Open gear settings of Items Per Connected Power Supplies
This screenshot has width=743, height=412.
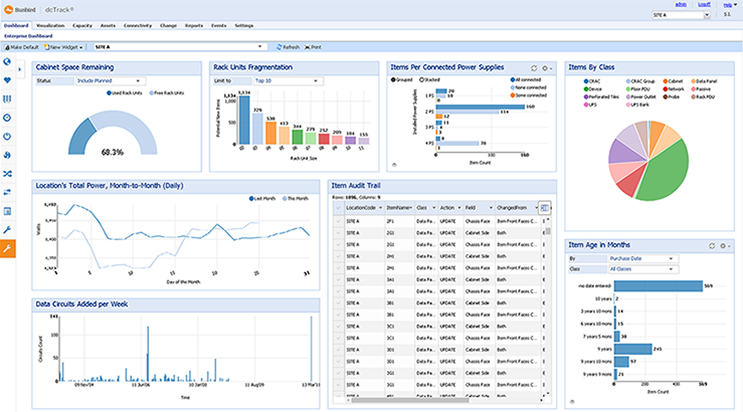(x=546, y=68)
